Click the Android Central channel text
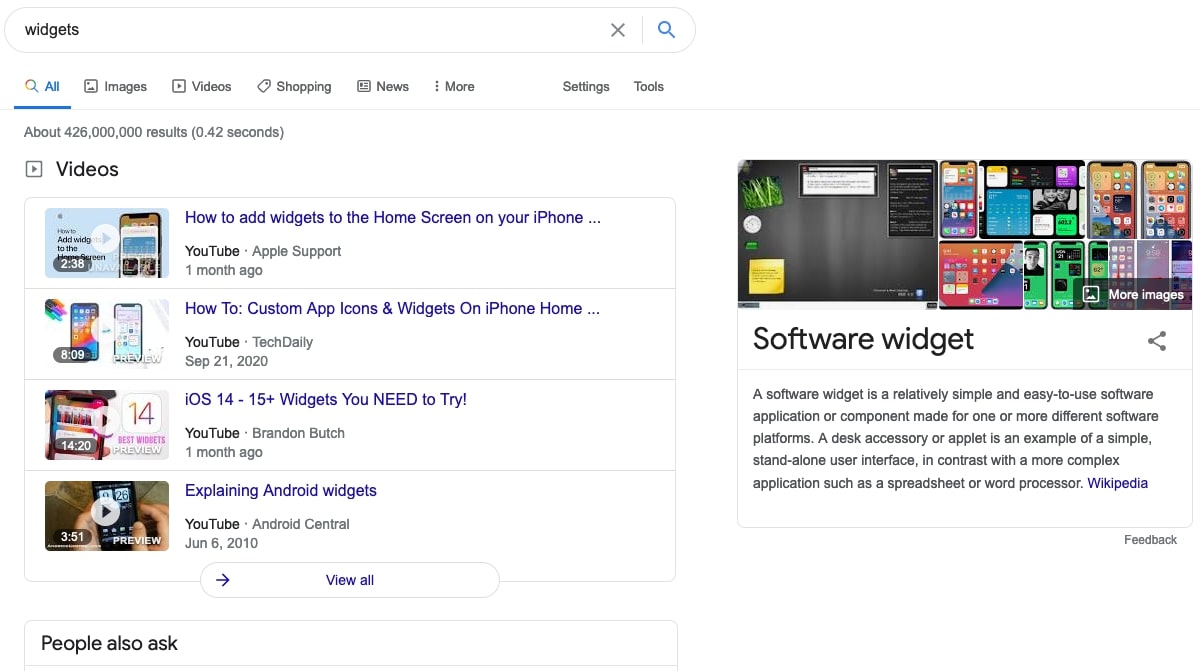The image size is (1200, 671). [301, 524]
